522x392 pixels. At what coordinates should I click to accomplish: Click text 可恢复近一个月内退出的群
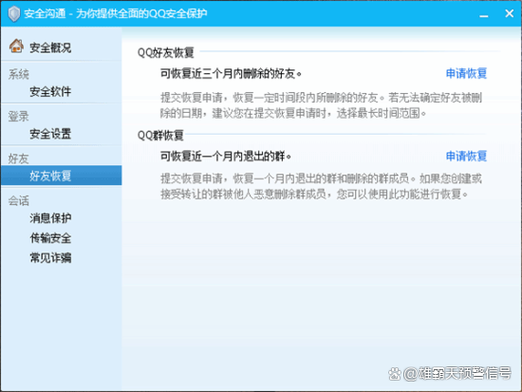click(x=226, y=156)
